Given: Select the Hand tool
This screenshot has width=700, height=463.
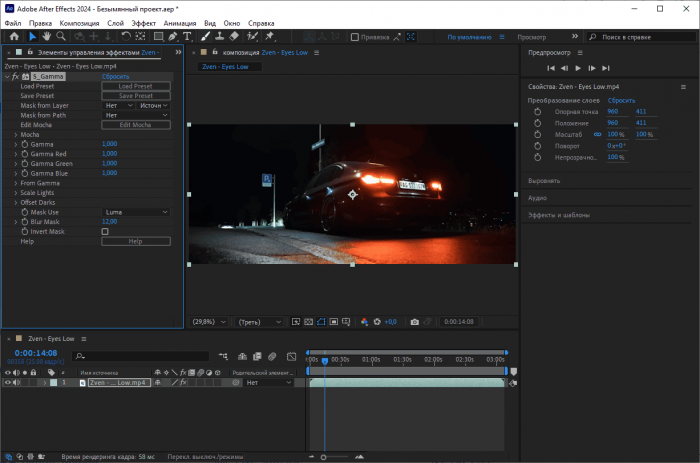Looking at the screenshot, I should (x=47, y=37).
